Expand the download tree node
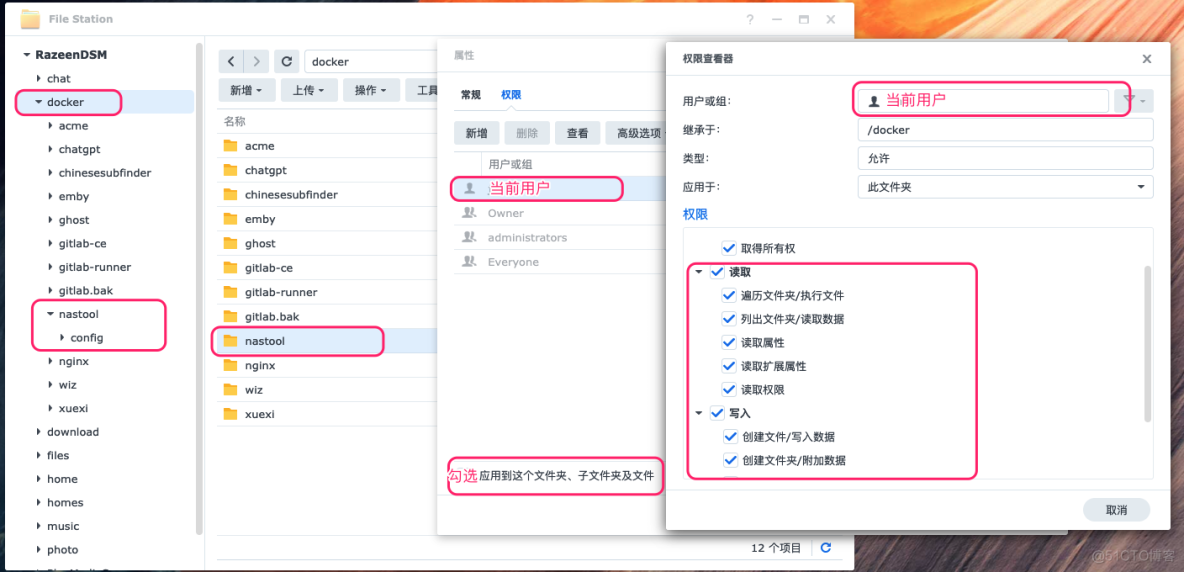The image size is (1184, 572). coord(39,432)
